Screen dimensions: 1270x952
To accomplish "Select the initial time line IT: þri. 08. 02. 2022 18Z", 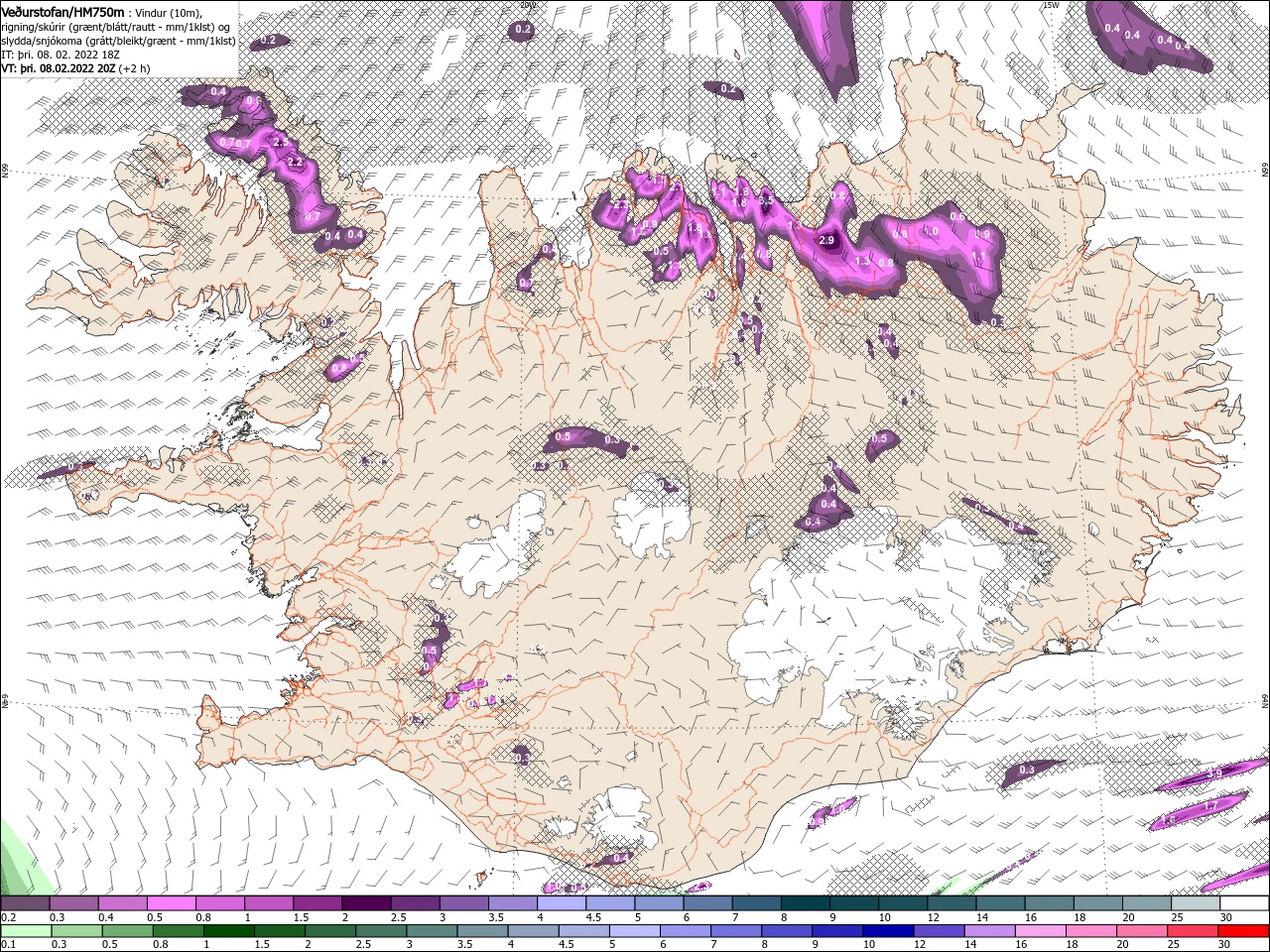I will (x=62, y=55).
